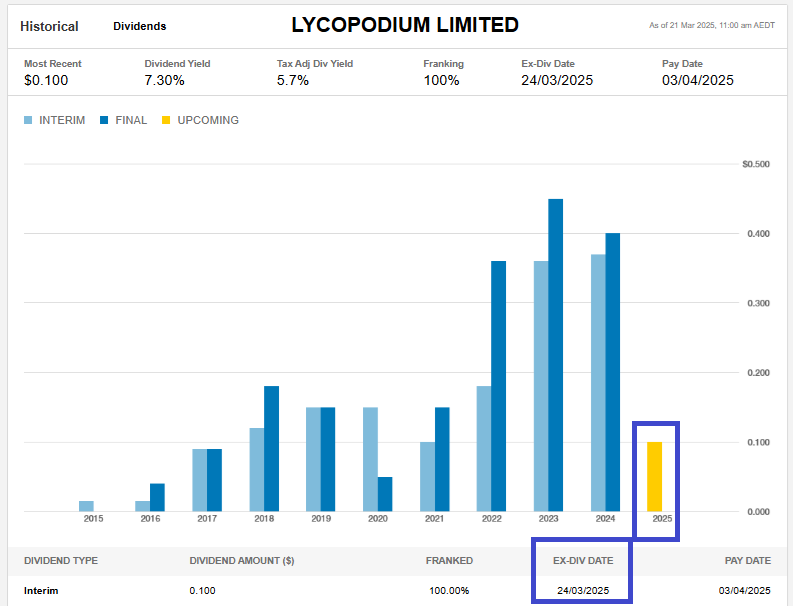Click the PAY DATE column header
793x606 pixels.
click(x=747, y=560)
